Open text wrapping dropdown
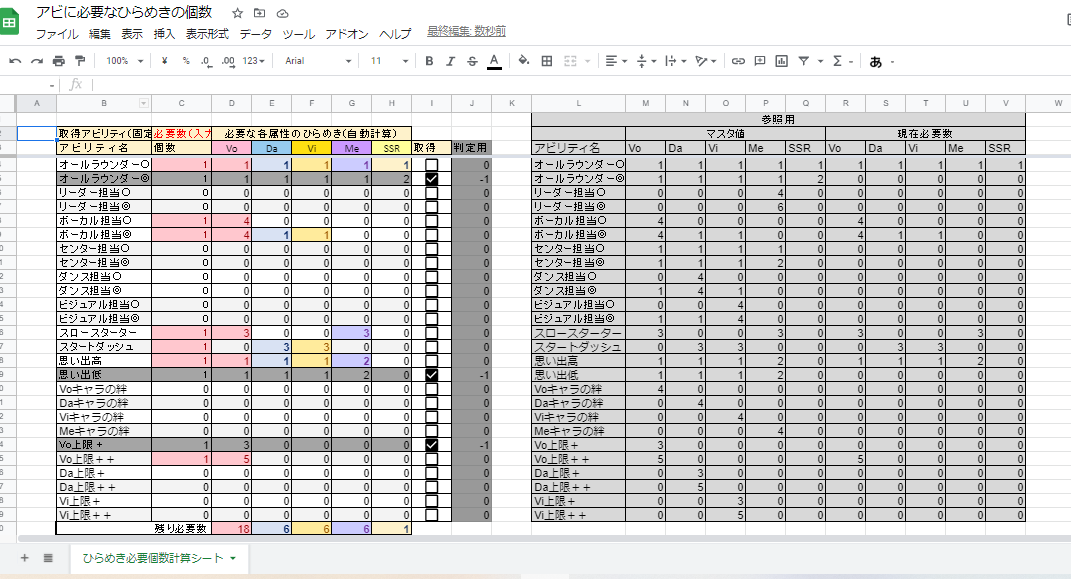Screen dimensions: 1071x579 tap(676, 61)
